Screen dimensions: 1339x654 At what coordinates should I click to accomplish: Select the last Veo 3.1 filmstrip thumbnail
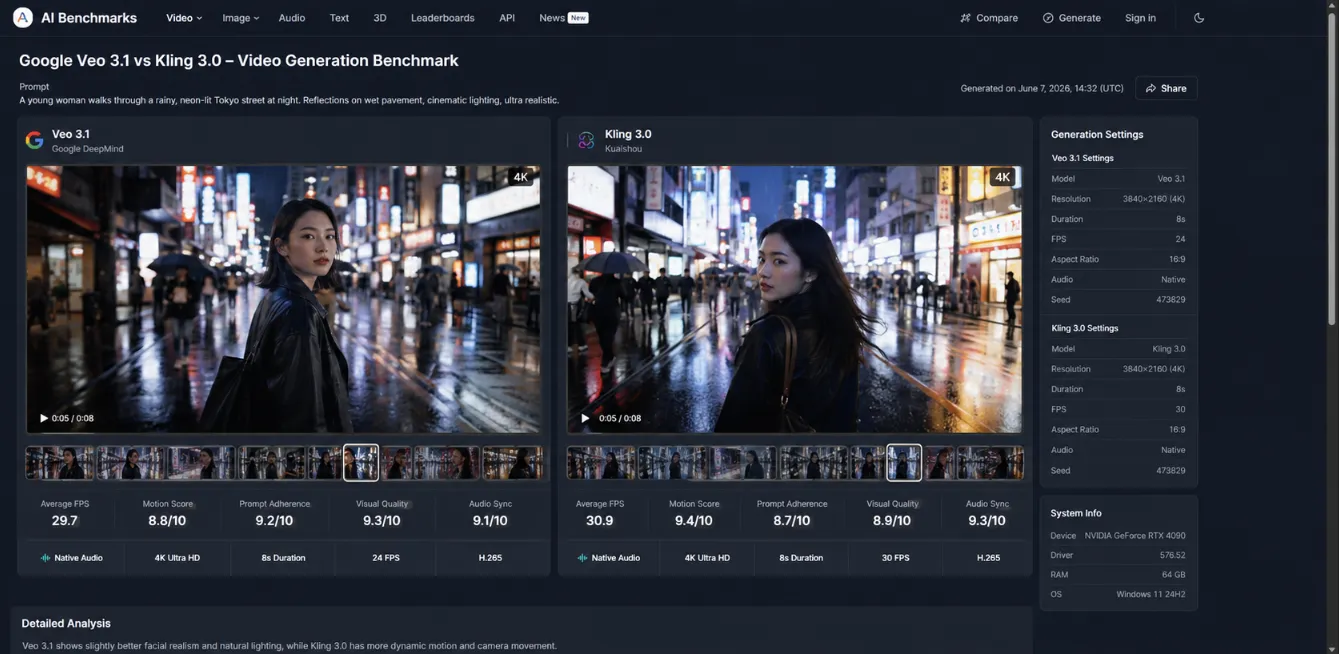[513, 463]
